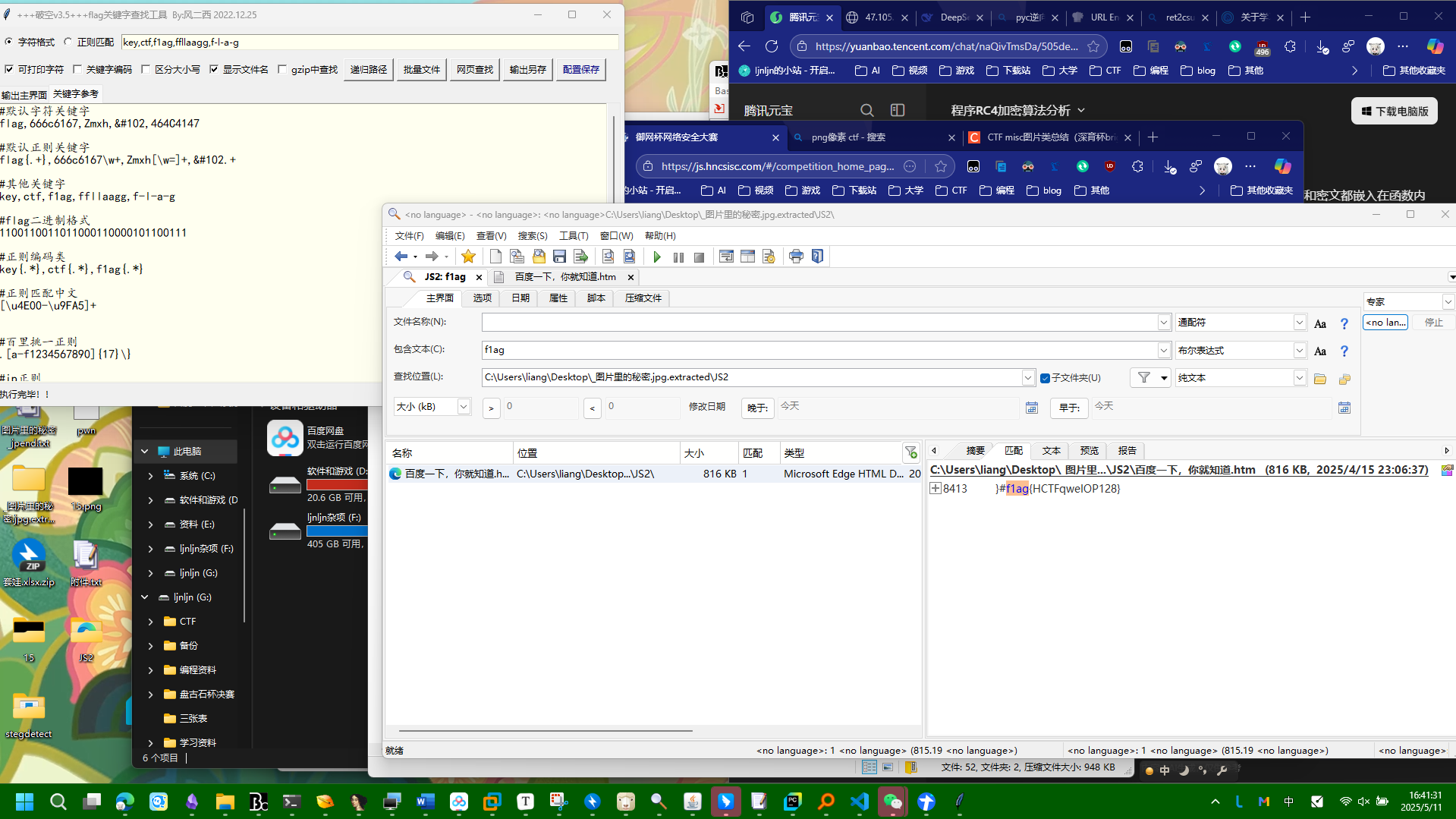Open PyCharm from the taskbar
This screenshot has height=819, width=1456.
click(793, 802)
